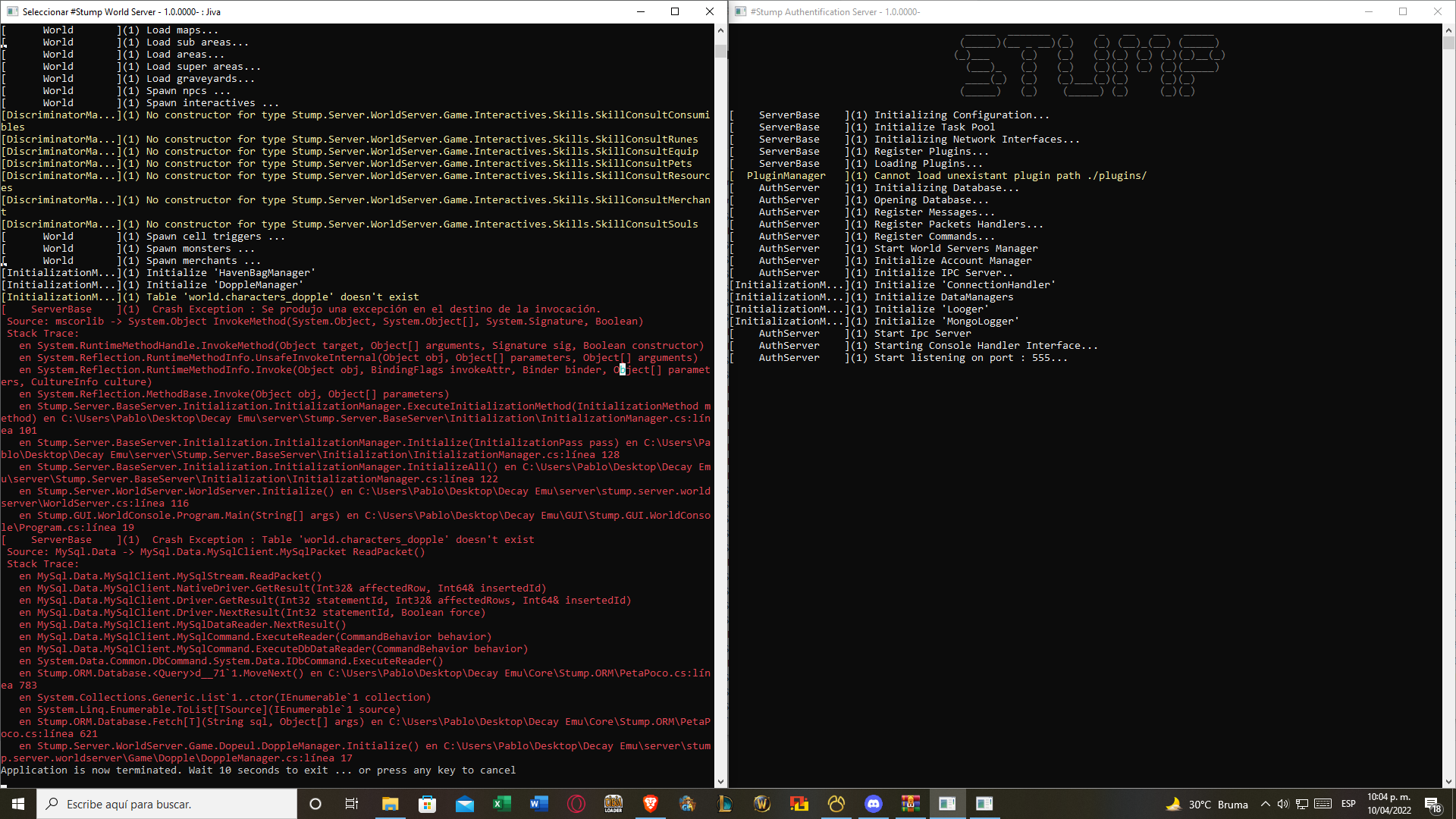Open the Windows Start menu
The height and width of the screenshot is (819, 1456).
tap(18, 804)
